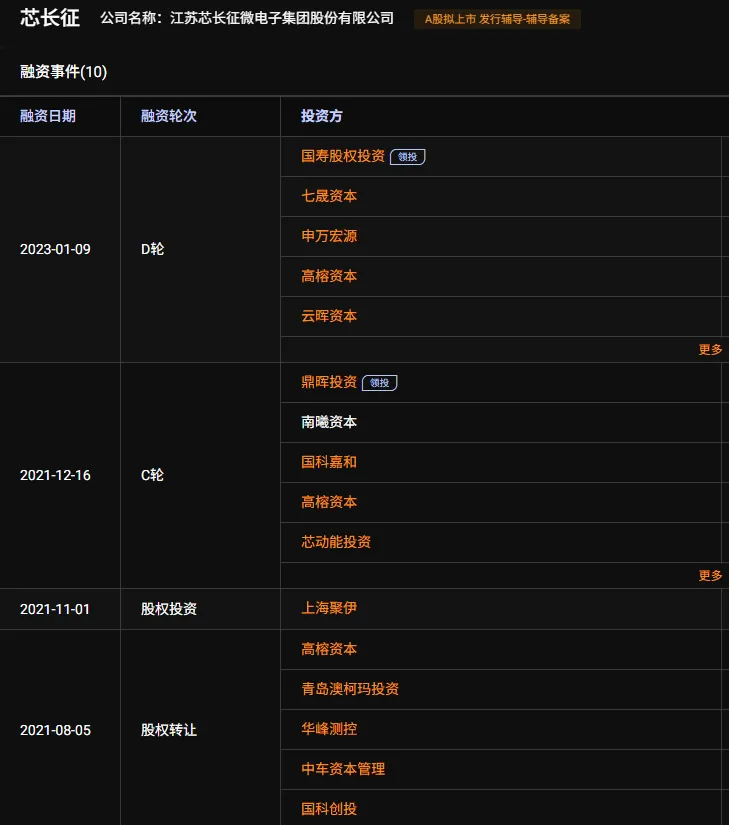
Task: Open the 上海聚伊 investor link
Action: [x=329, y=608]
